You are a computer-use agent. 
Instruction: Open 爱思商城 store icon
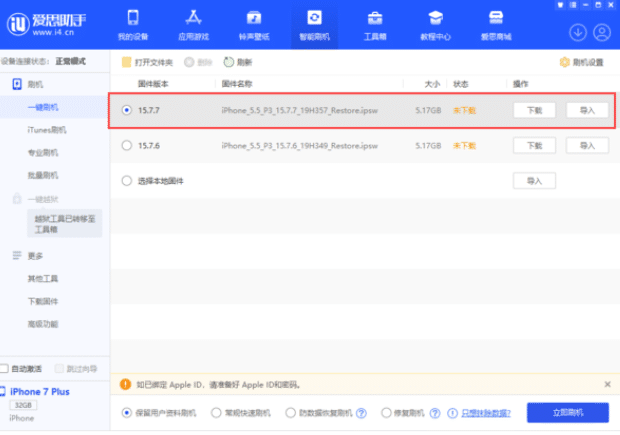495,19
